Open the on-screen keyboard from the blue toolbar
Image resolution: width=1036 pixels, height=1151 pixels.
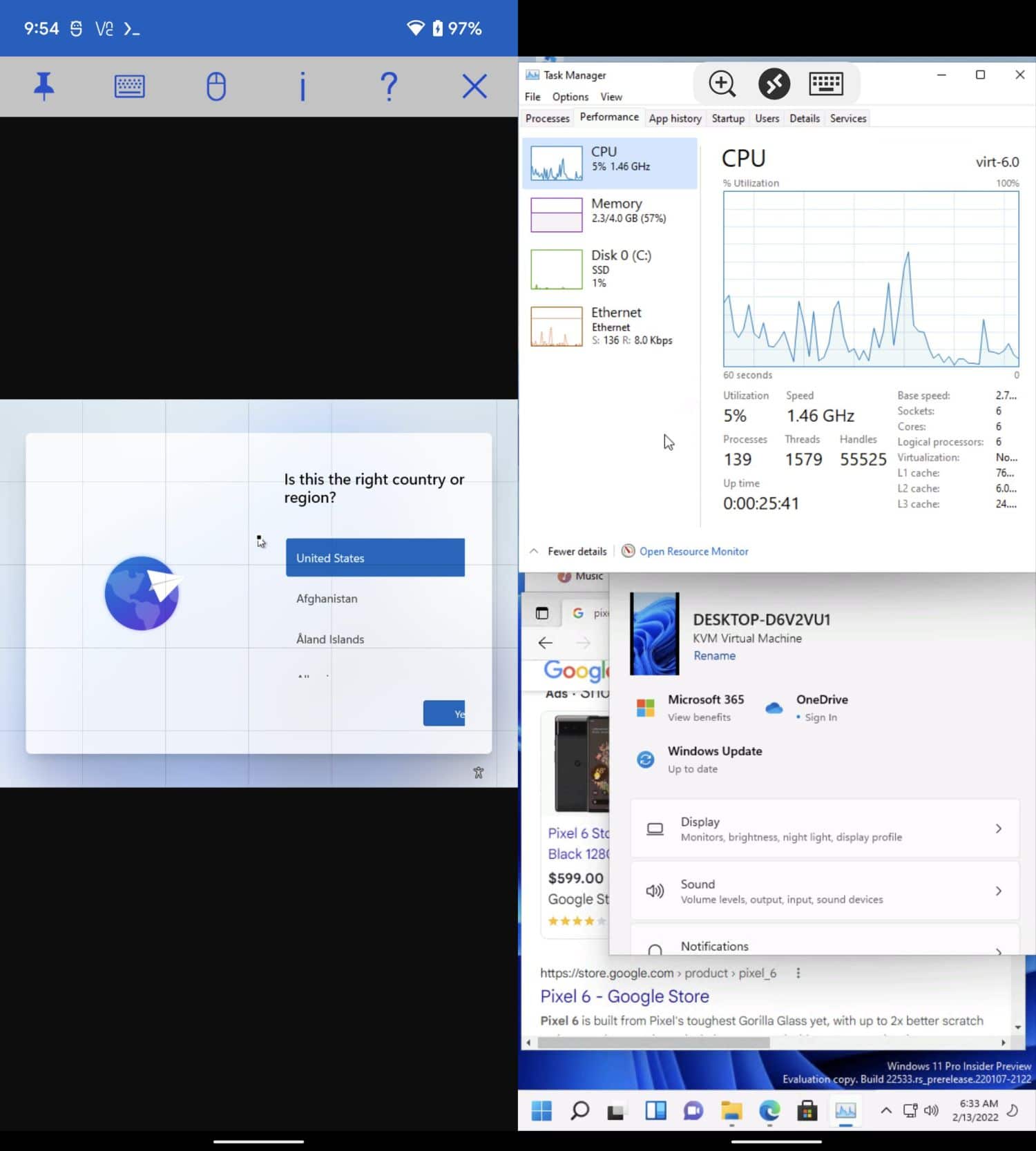(x=129, y=87)
